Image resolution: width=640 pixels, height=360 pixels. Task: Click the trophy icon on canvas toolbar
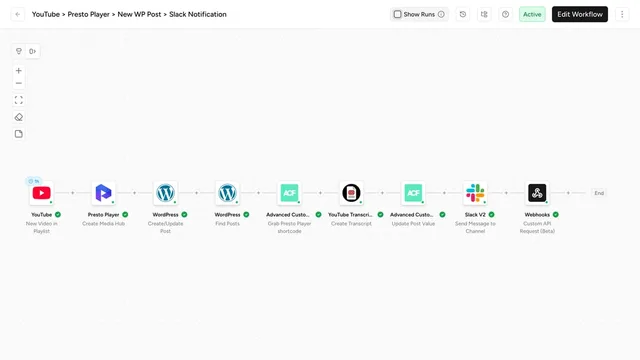point(19,51)
